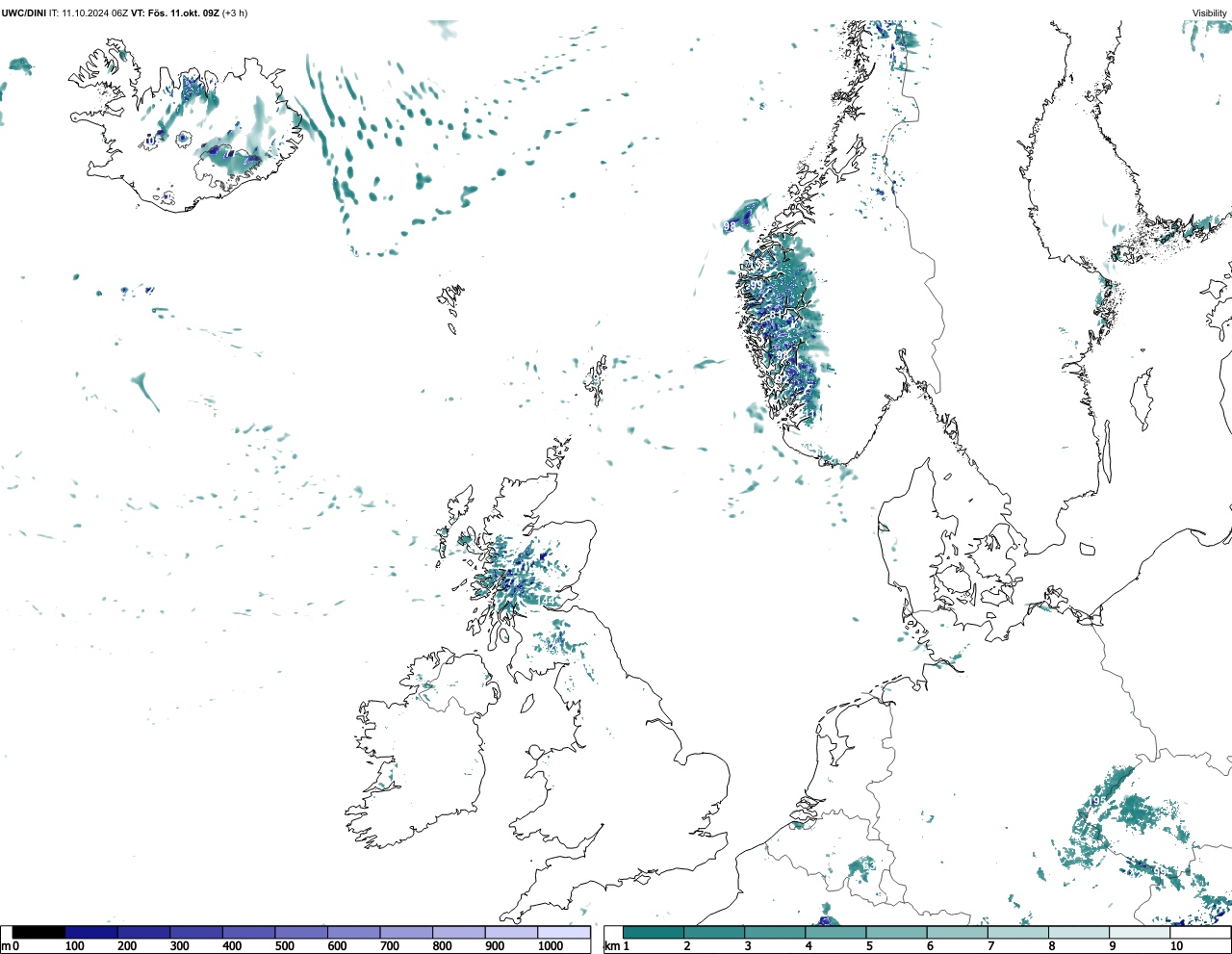Pick the light teal 7–8 km swatch
Viewport: 1232px width, 954px height.
coord(1018,932)
